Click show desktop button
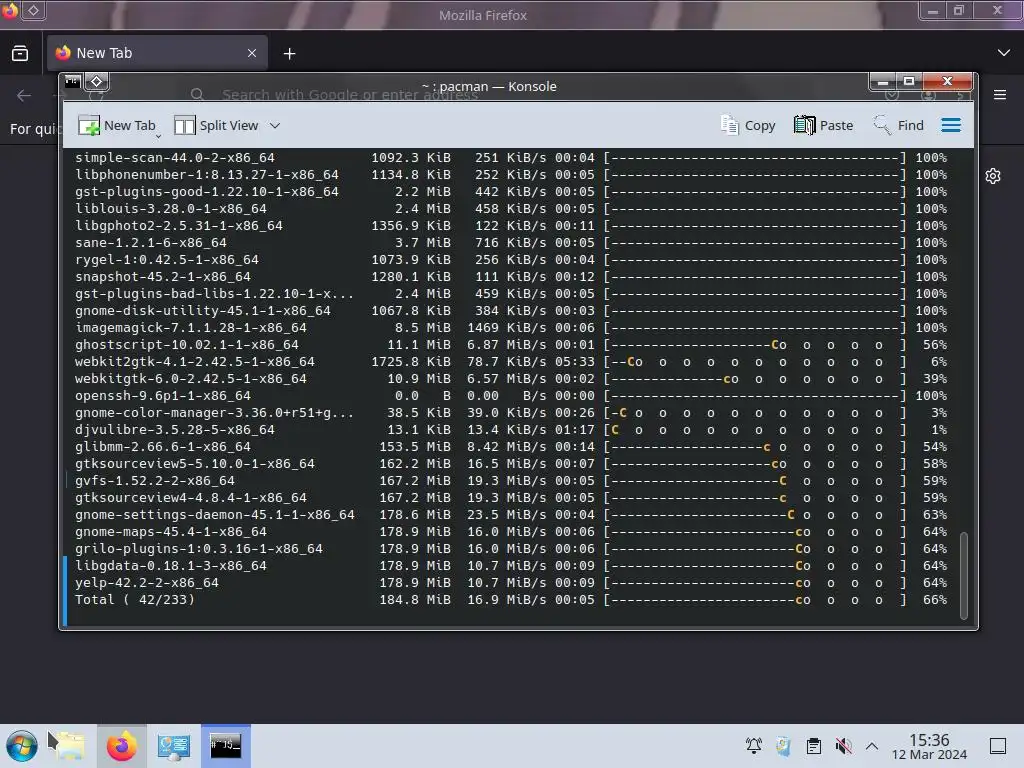Screen dimensions: 1024x768 [x=997, y=746]
